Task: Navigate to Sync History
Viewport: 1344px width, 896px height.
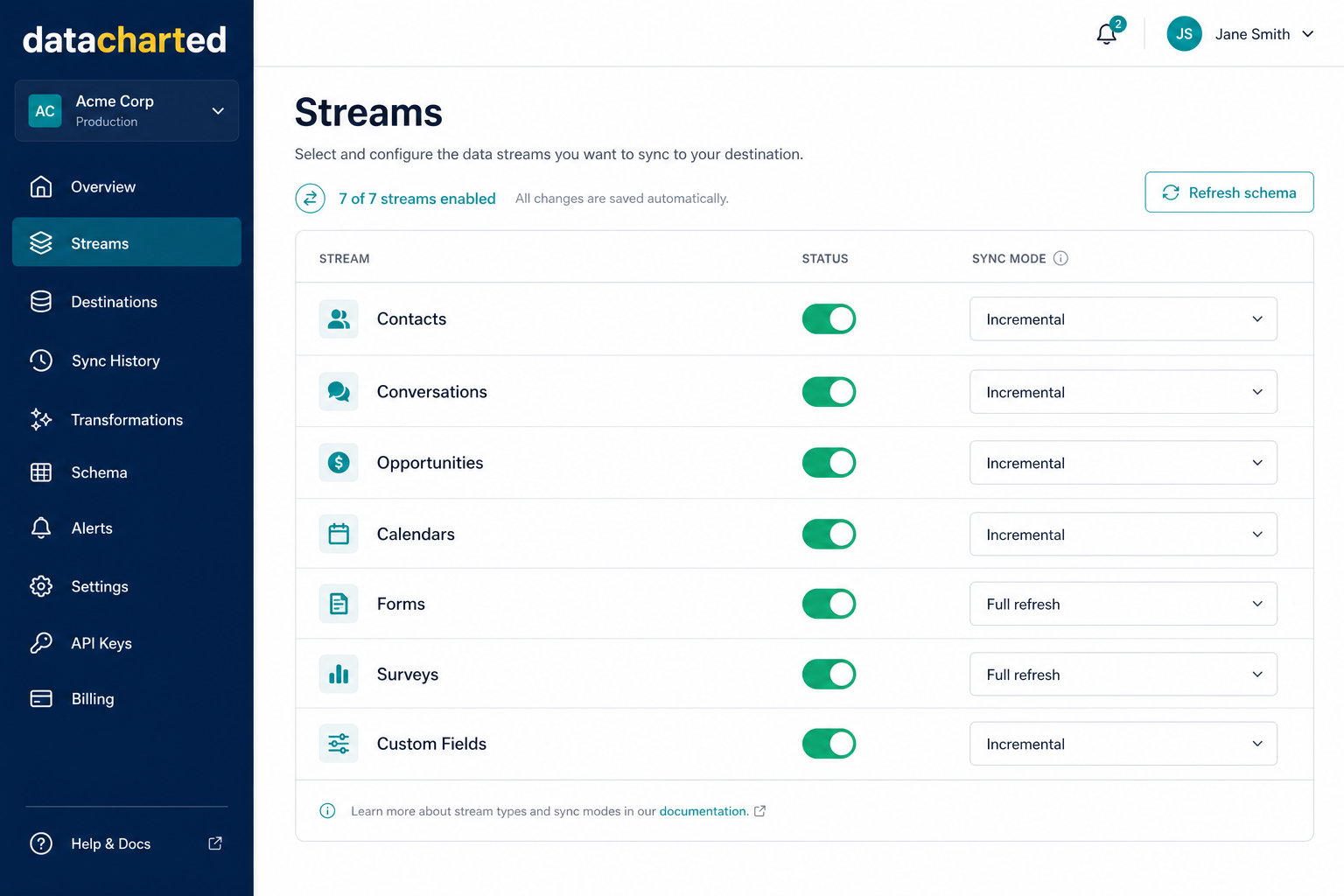Action: pyautogui.click(x=127, y=360)
